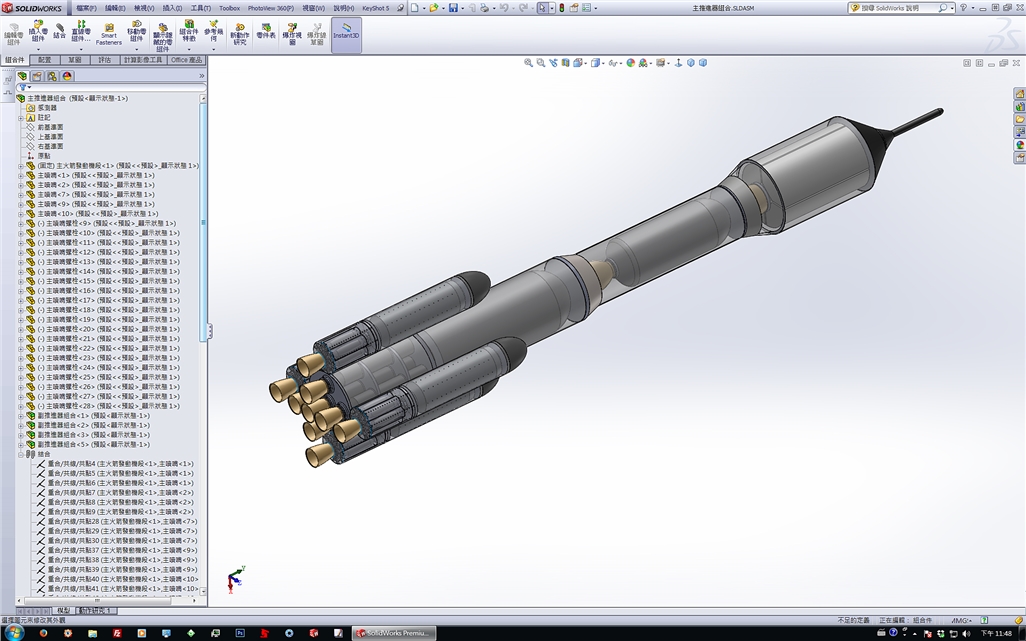Open the 檔案(F) menu
Viewport: 1026px width, 641px height.
click(x=86, y=8)
